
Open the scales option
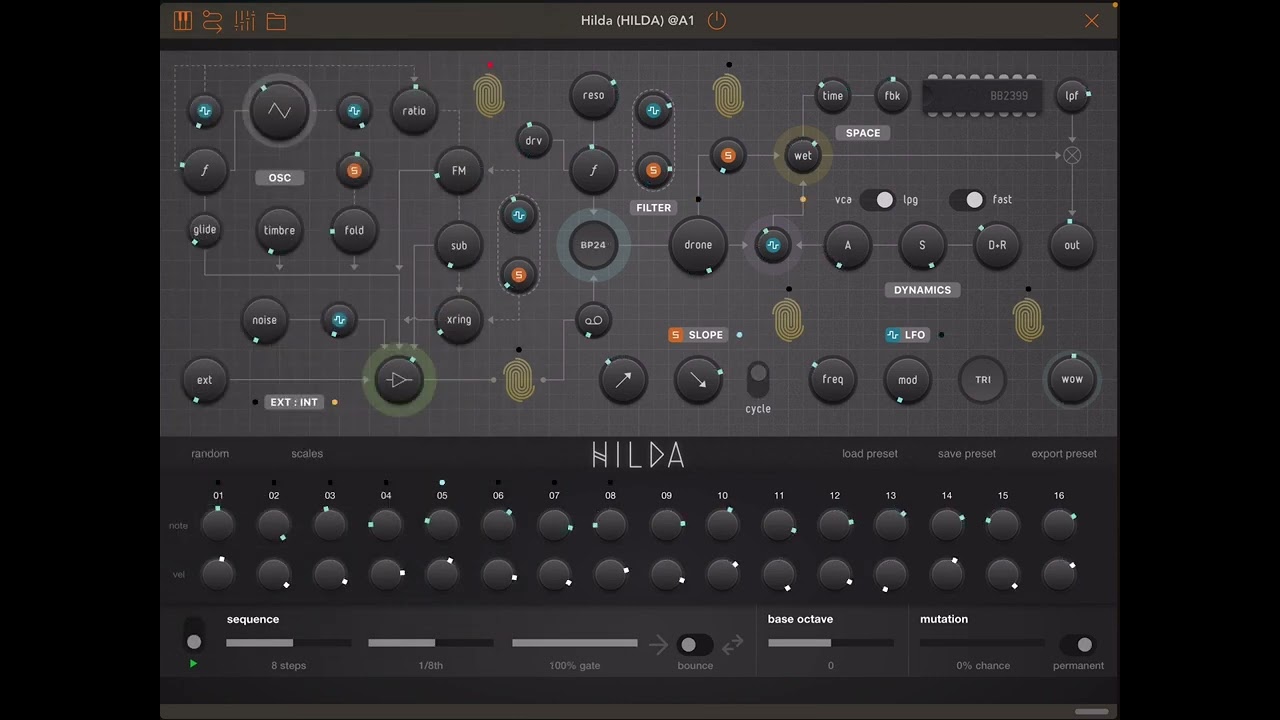click(307, 454)
